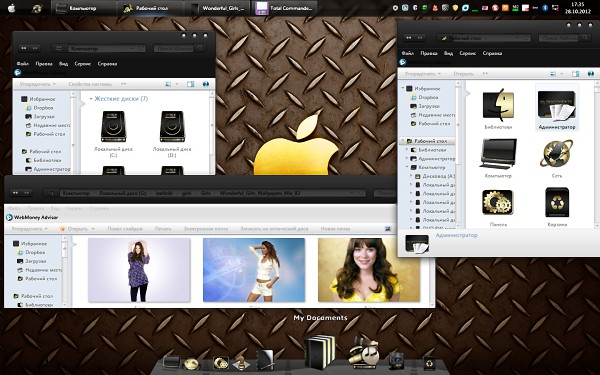Open Администратор folder icon

click(x=557, y=109)
